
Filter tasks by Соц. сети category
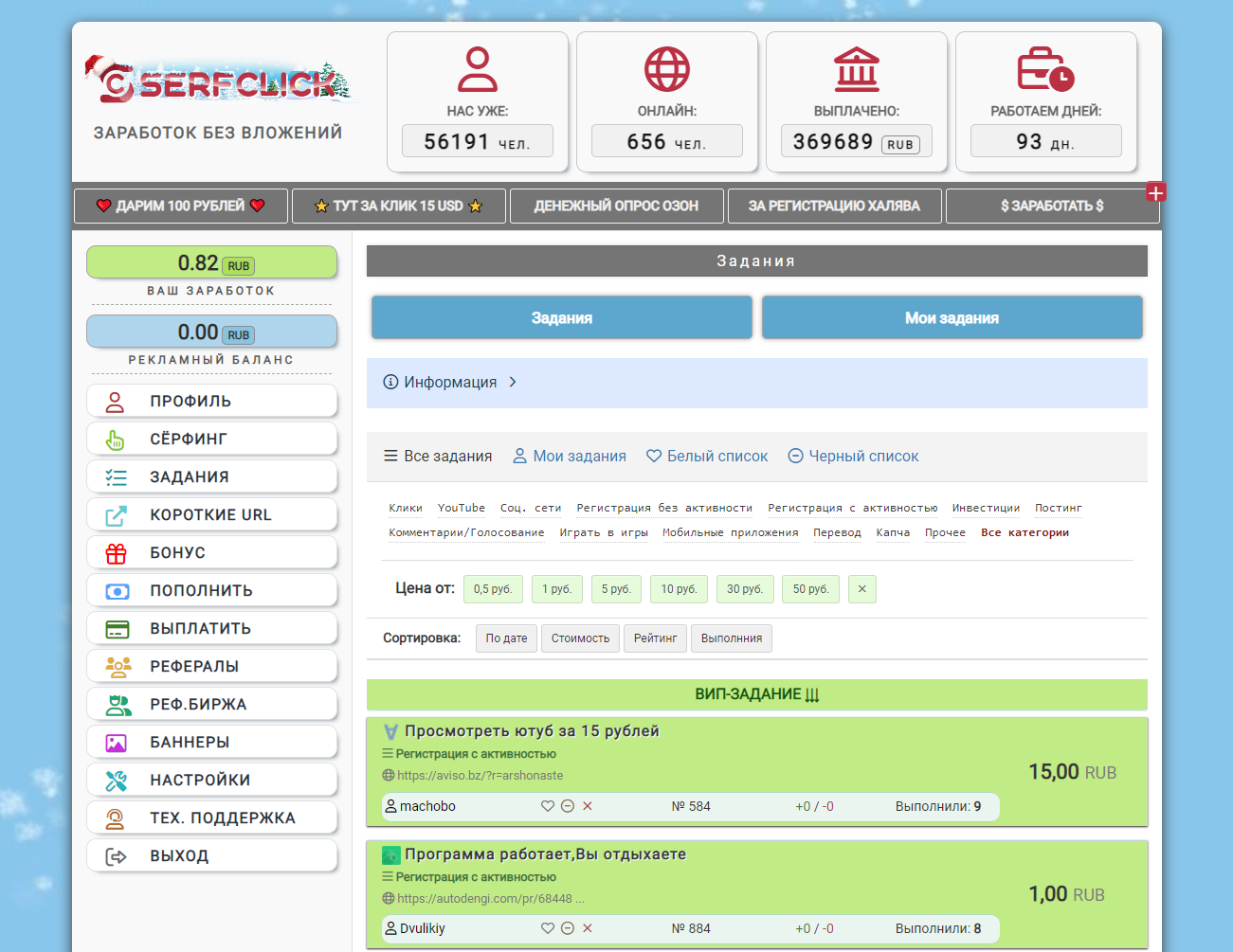[531, 508]
